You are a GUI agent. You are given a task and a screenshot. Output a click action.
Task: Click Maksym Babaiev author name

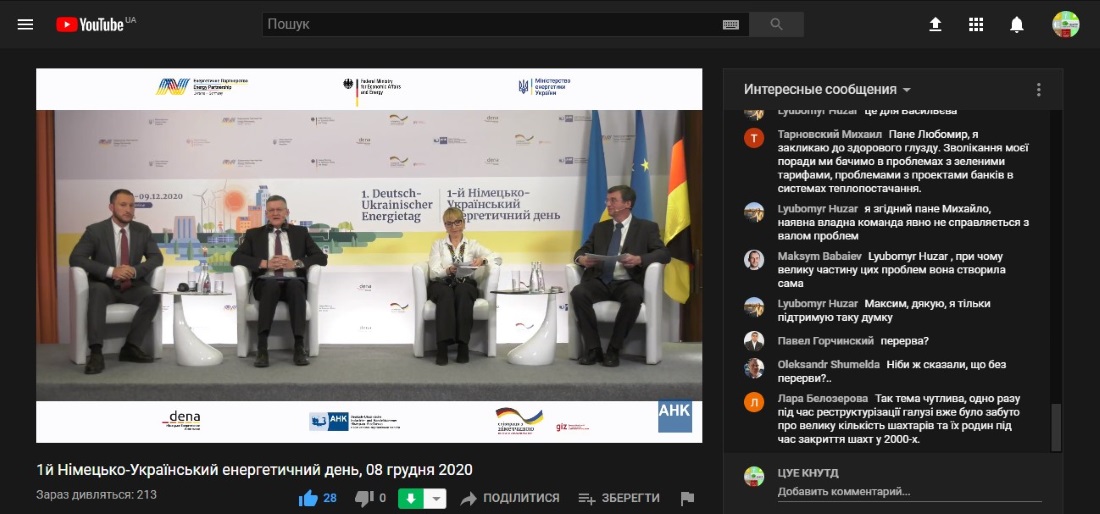pyautogui.click(x=819, y=257)
